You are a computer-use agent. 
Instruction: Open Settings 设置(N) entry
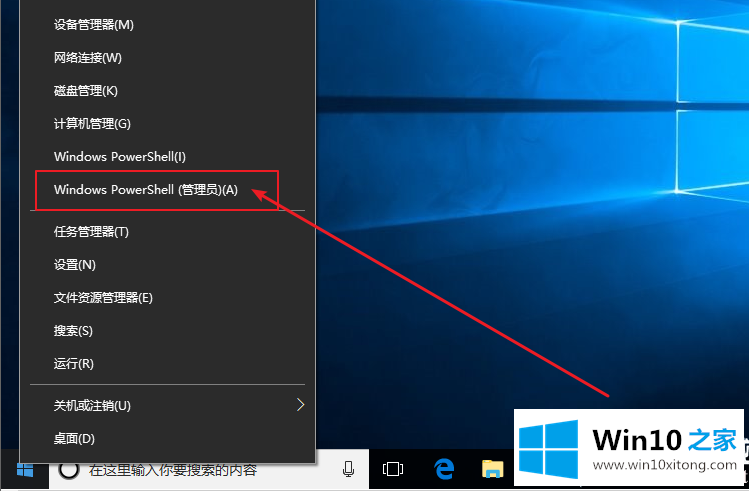(167, 265)
